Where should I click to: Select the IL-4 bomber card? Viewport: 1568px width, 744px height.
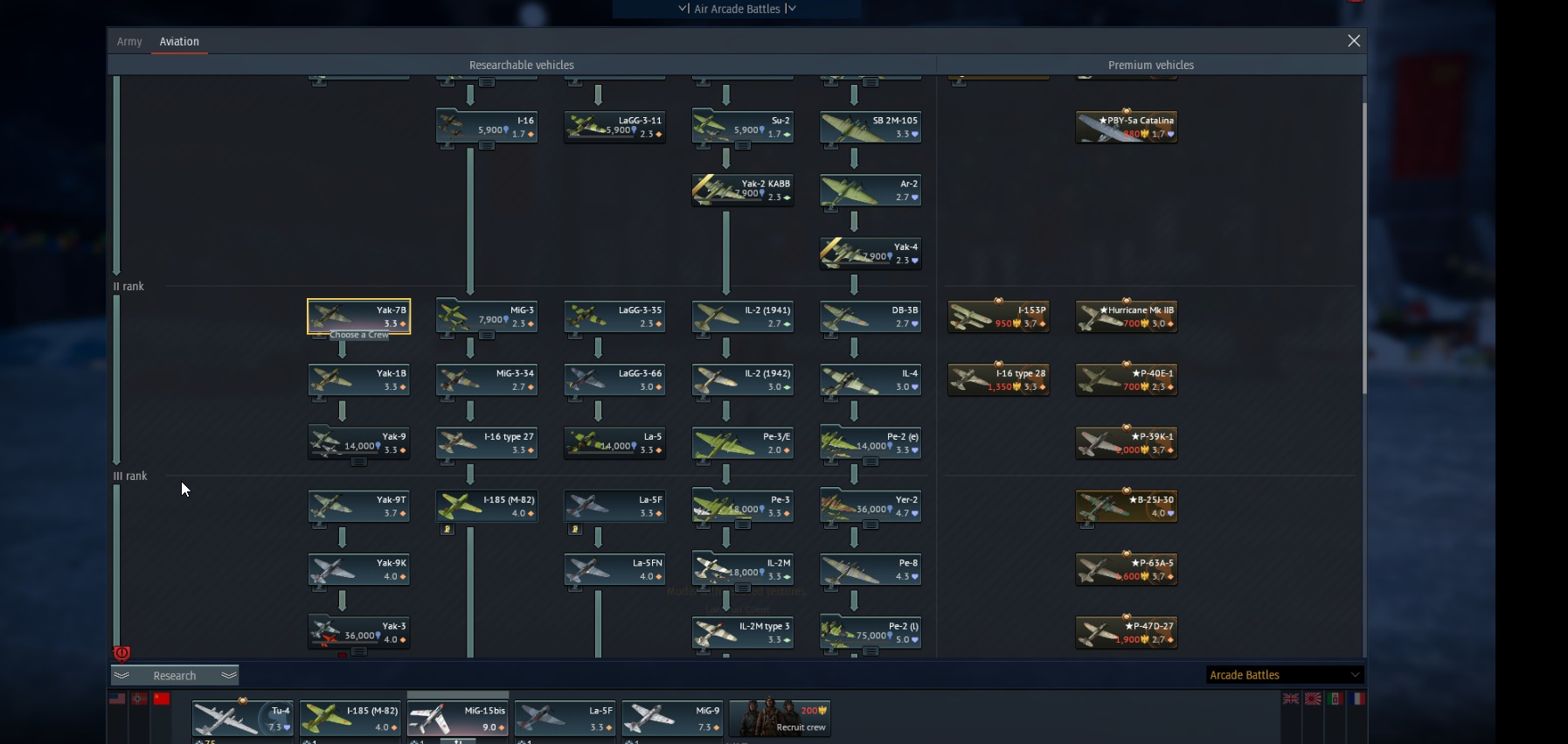click(871, 379)
